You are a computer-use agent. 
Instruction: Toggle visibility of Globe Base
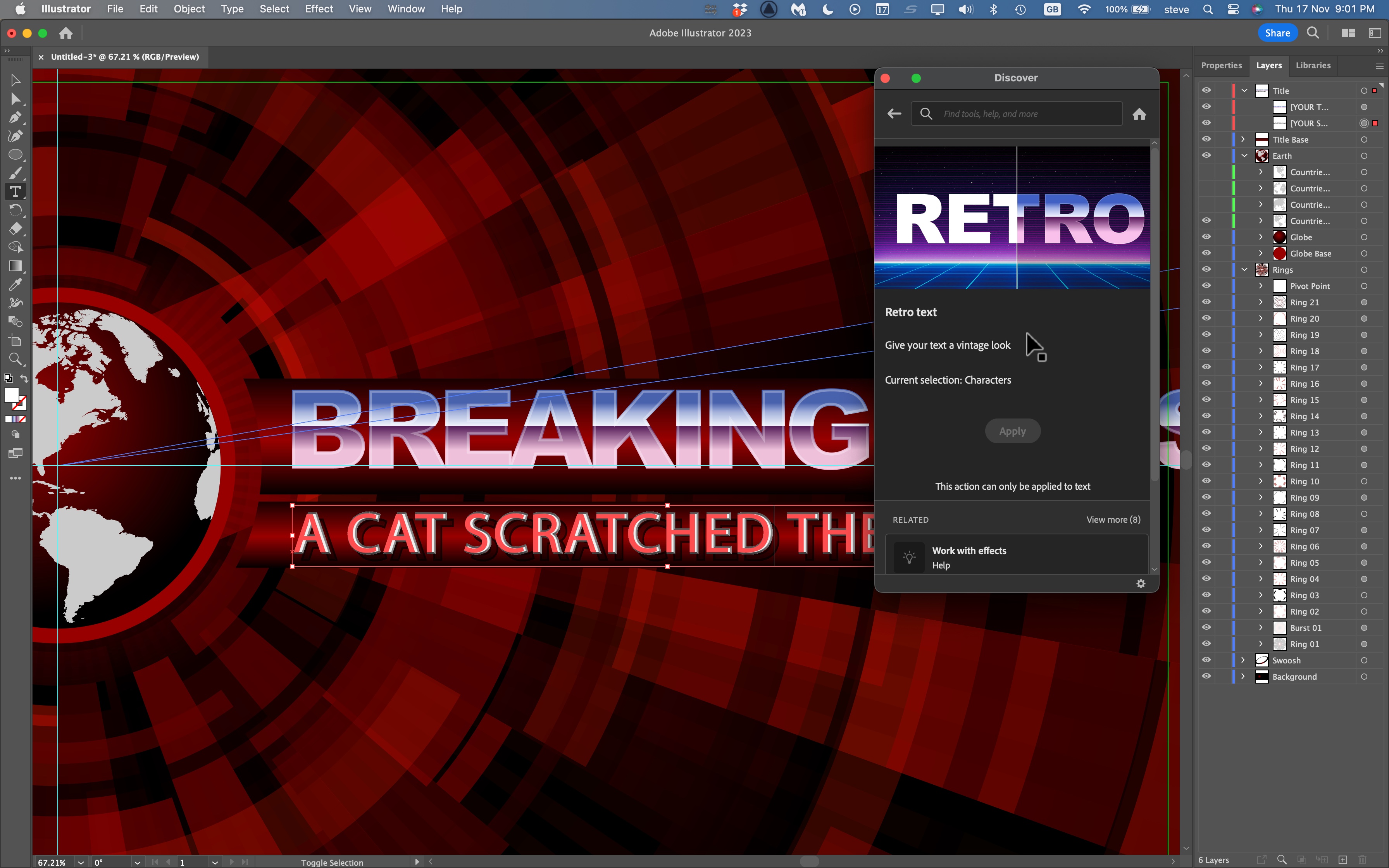tap(1206, 253)
